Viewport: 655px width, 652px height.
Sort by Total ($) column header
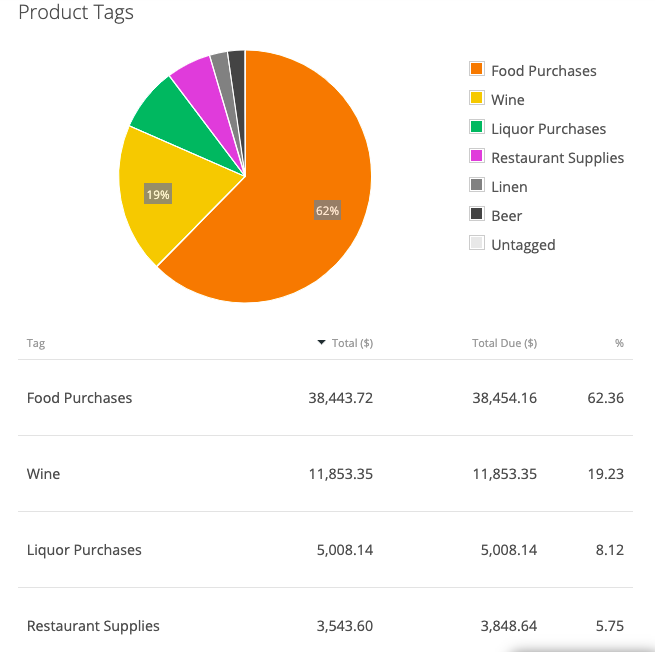tap(352, 343)
